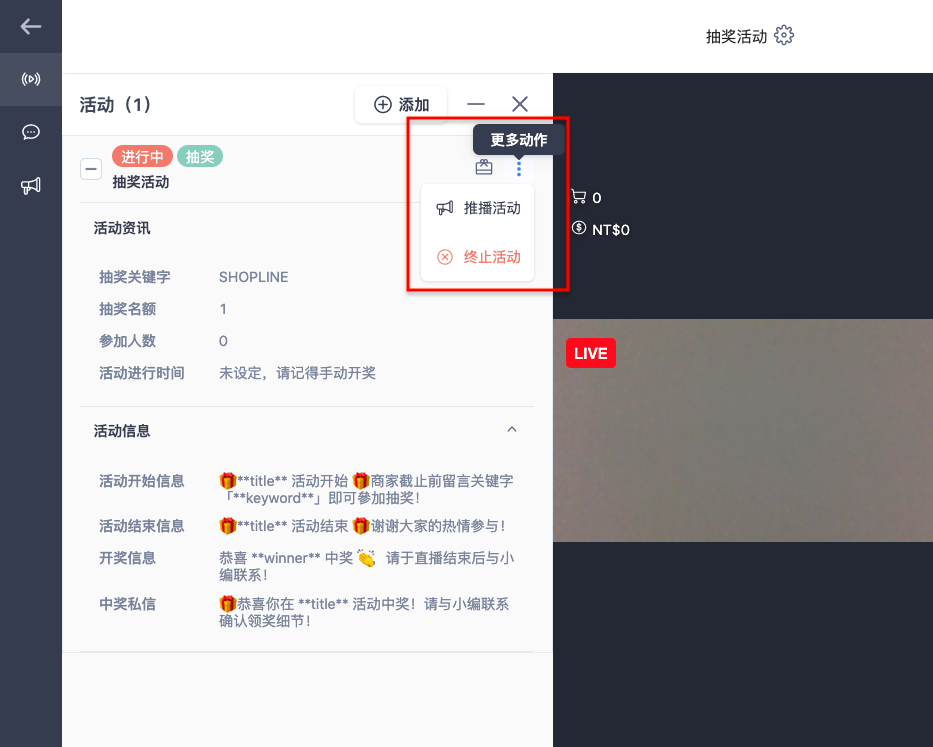Collapse the 抽奖活动 item with minus box
Image resolution: width=933 pixels, height=747 pixels.
click(x=90, y=169)
